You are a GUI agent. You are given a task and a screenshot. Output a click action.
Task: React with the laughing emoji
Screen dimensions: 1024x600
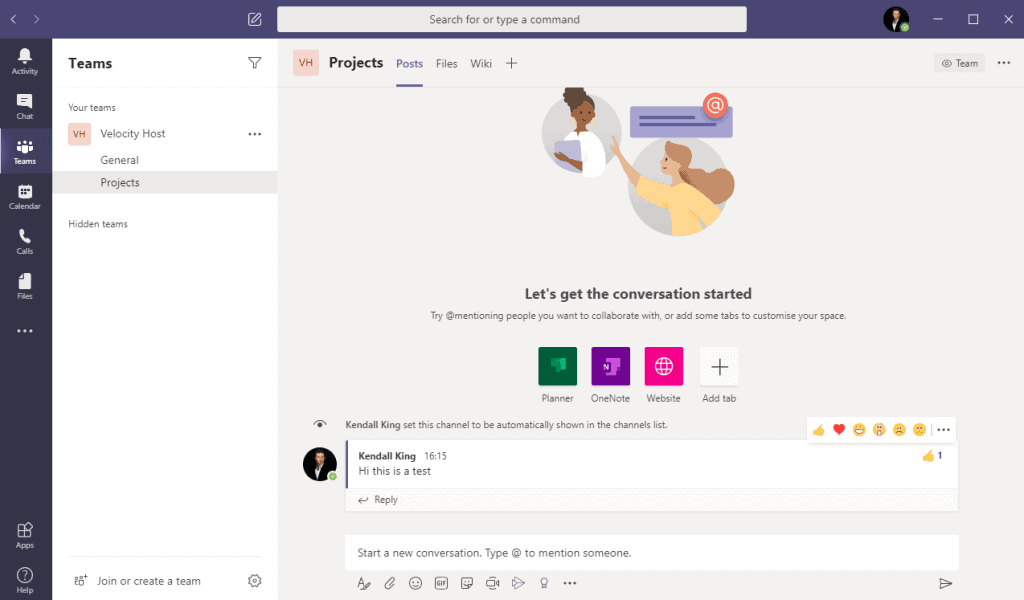coord(859,430)
